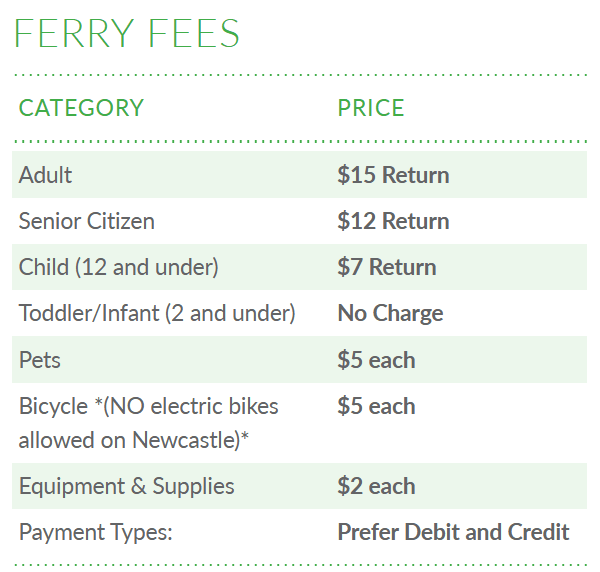Screen dimensions: 600x572
Task: Click the $5 each price for Pets
Action: point(376,360)
